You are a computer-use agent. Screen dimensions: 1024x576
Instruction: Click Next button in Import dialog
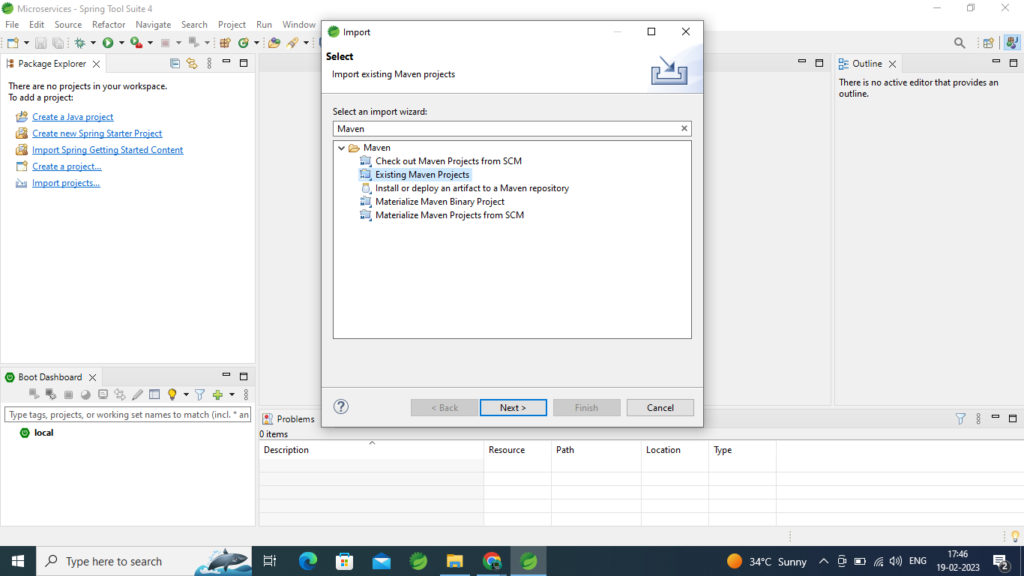pos(513,408)
